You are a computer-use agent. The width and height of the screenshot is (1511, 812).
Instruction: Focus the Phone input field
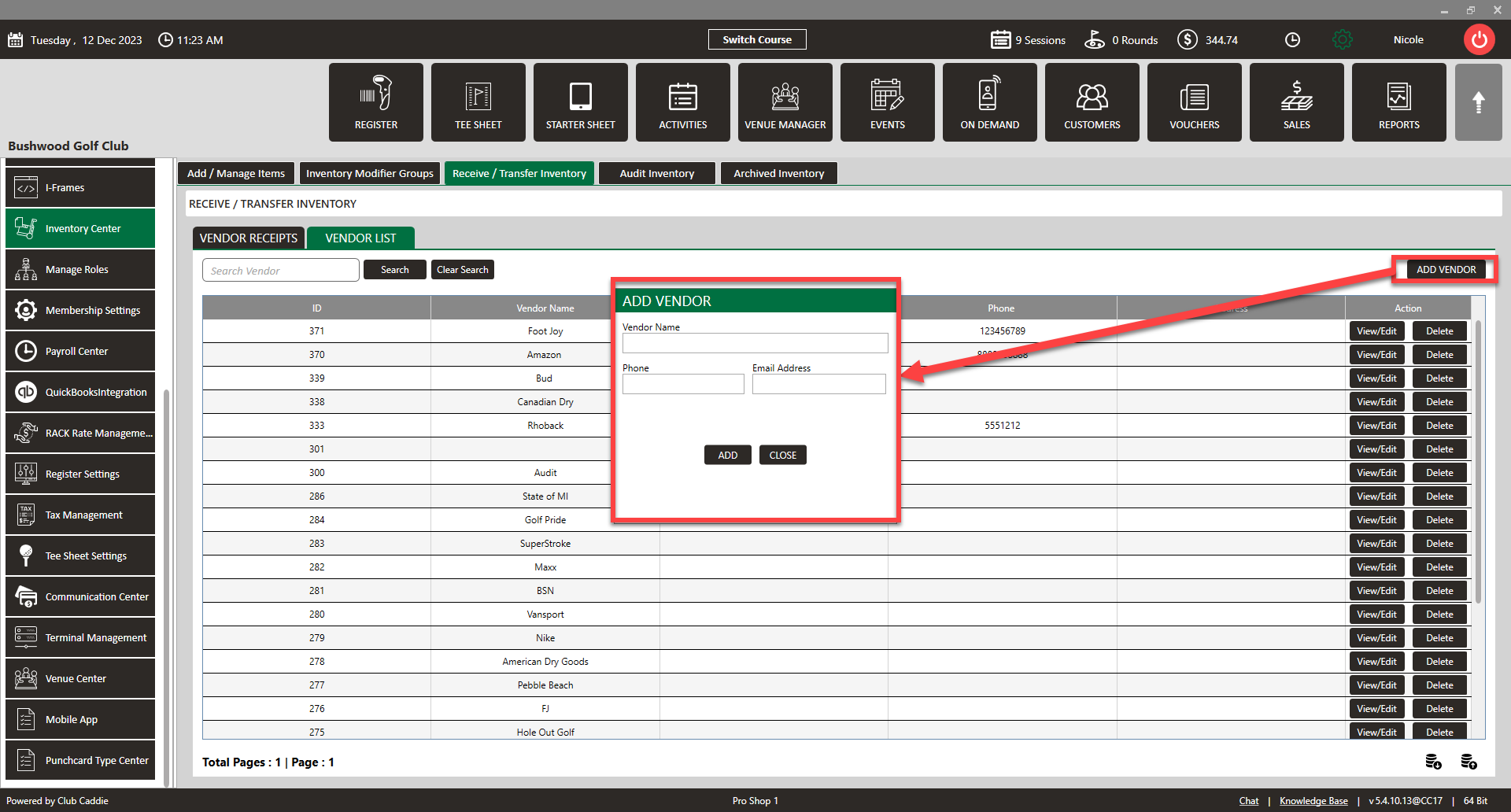point(683,384)
